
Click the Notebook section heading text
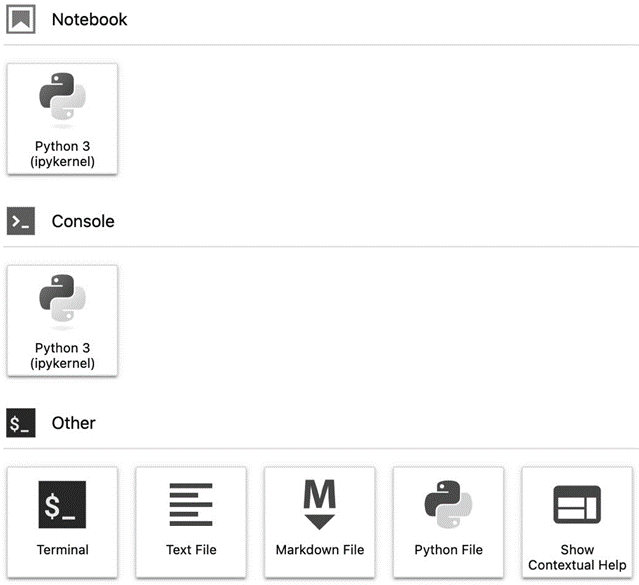pos(90,20)
